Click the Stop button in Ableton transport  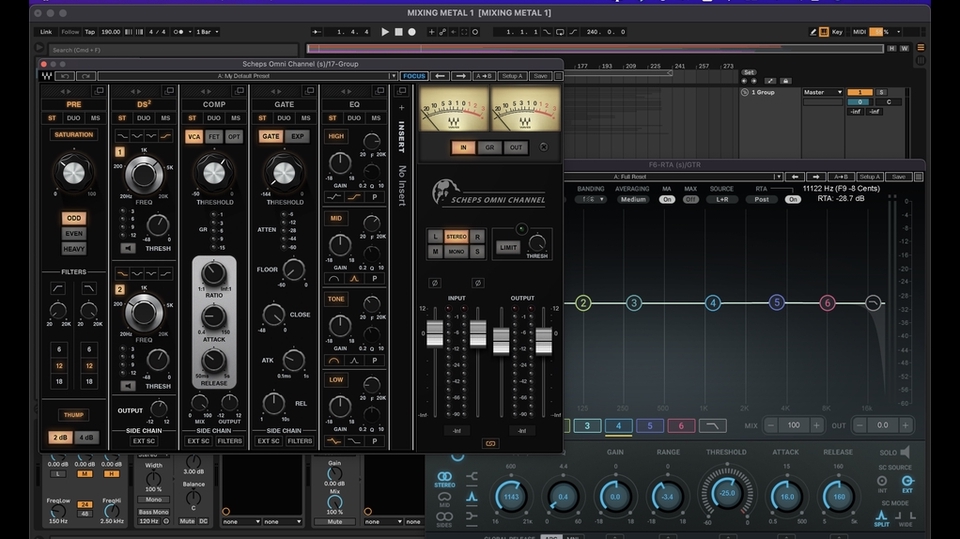[x=399, y=32]
